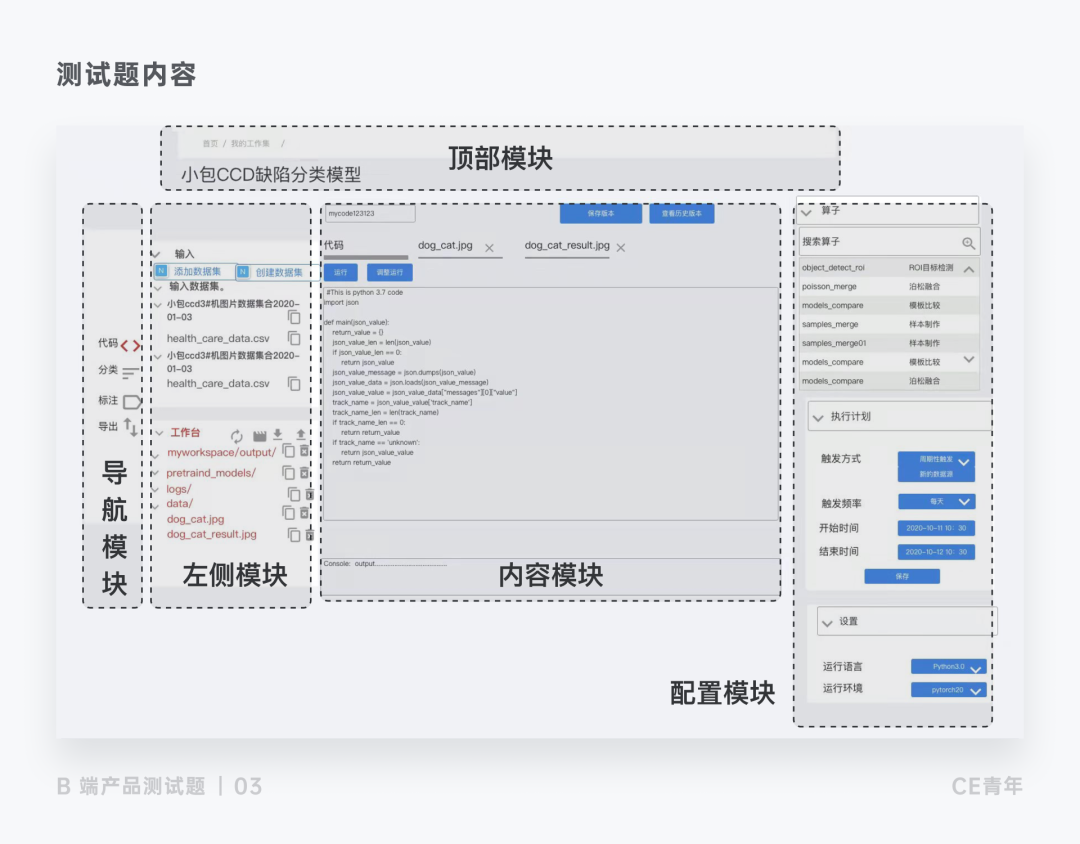Switch to the dog_cat_result.jpg tab
The image size is (1080, 844).
click(566, 246)
